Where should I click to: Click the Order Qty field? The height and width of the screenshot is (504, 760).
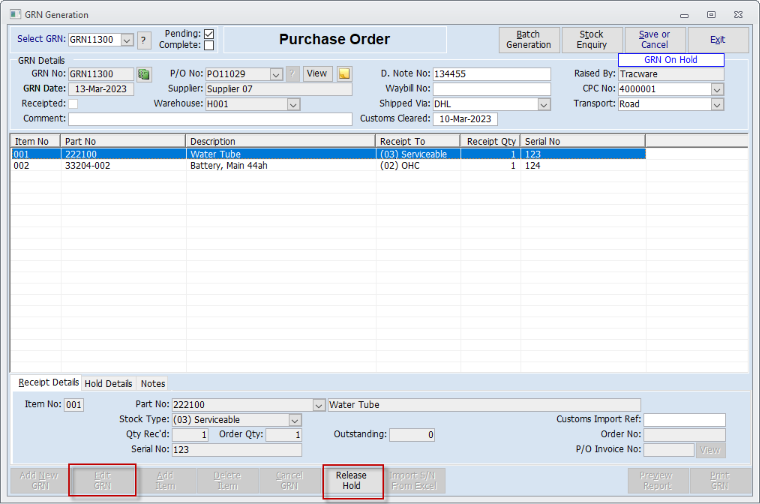pyautogui.click(x=284, y=435)
